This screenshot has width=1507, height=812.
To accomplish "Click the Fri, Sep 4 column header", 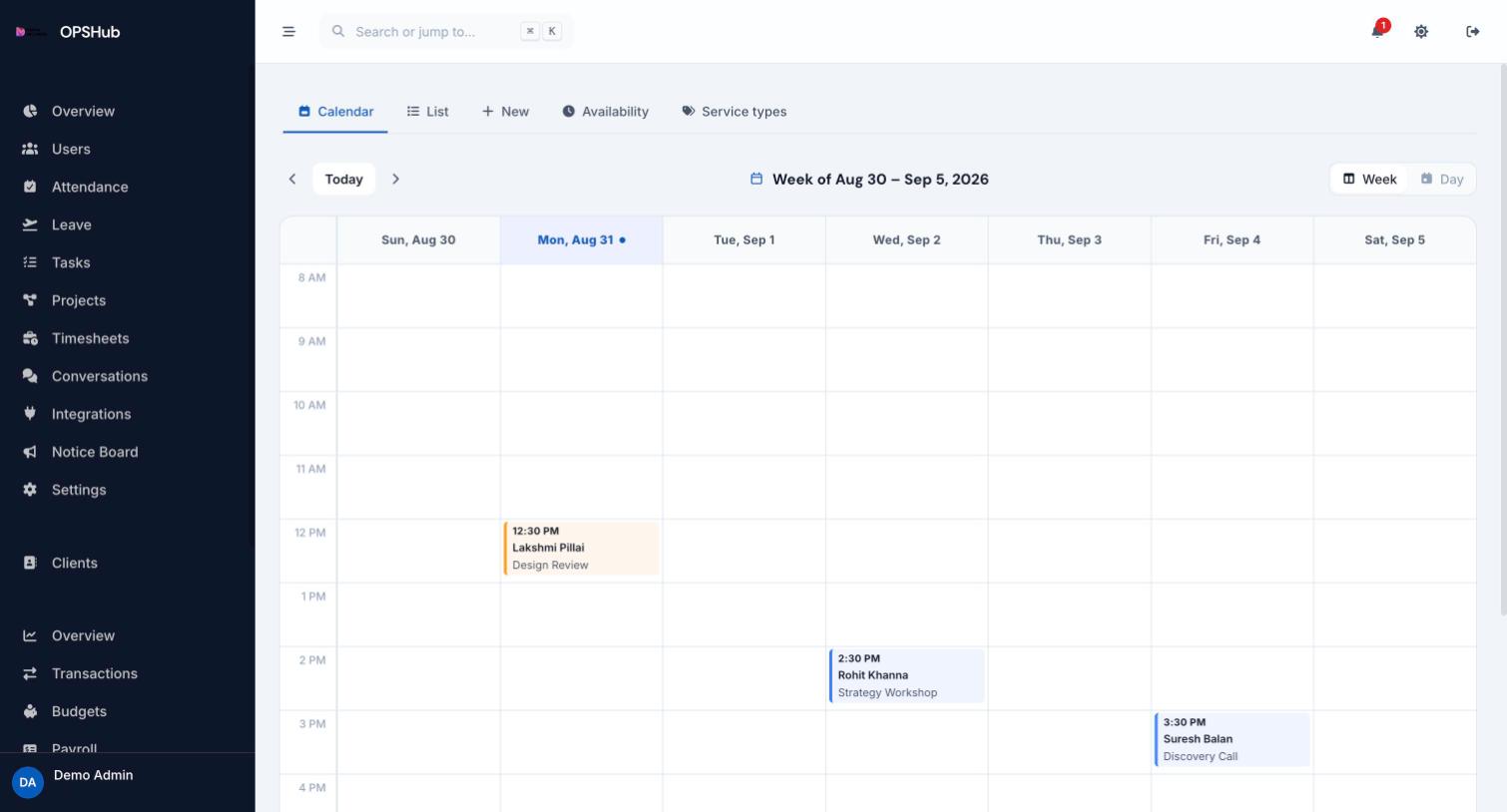I will click(1232, 240).
